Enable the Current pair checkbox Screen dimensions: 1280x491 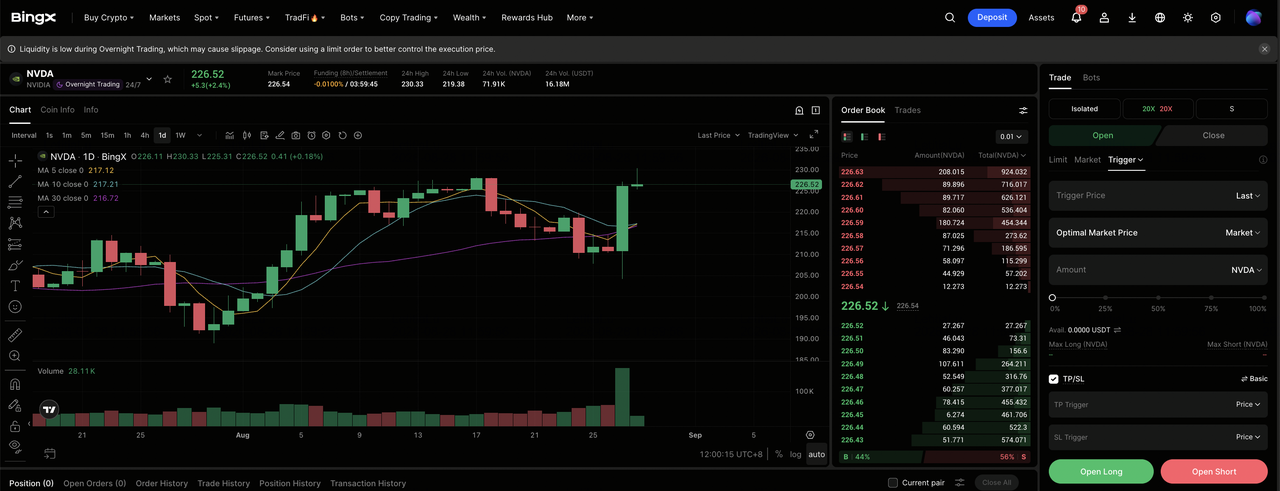[893, 483]
